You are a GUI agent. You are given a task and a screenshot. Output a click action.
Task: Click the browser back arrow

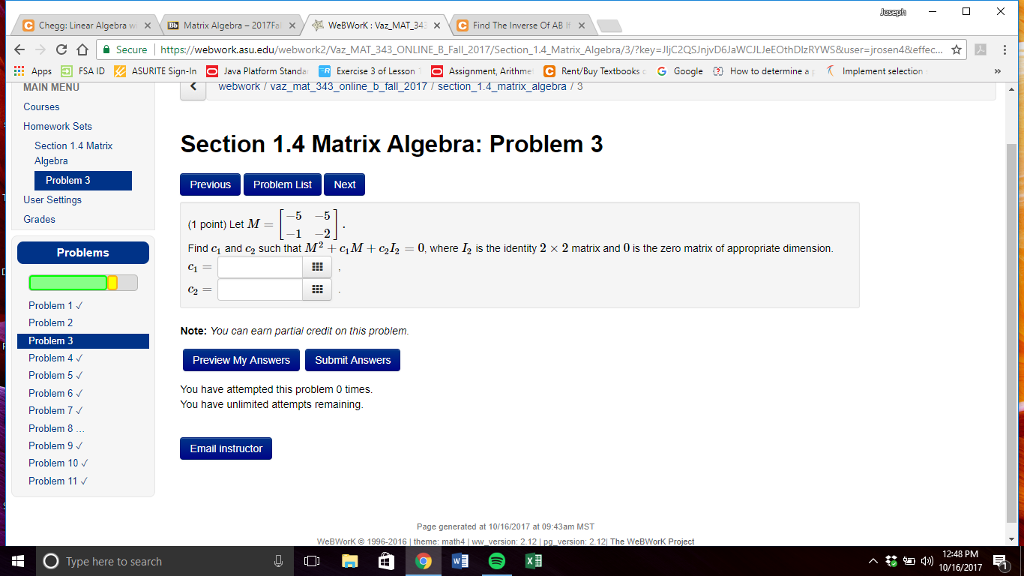18,47
